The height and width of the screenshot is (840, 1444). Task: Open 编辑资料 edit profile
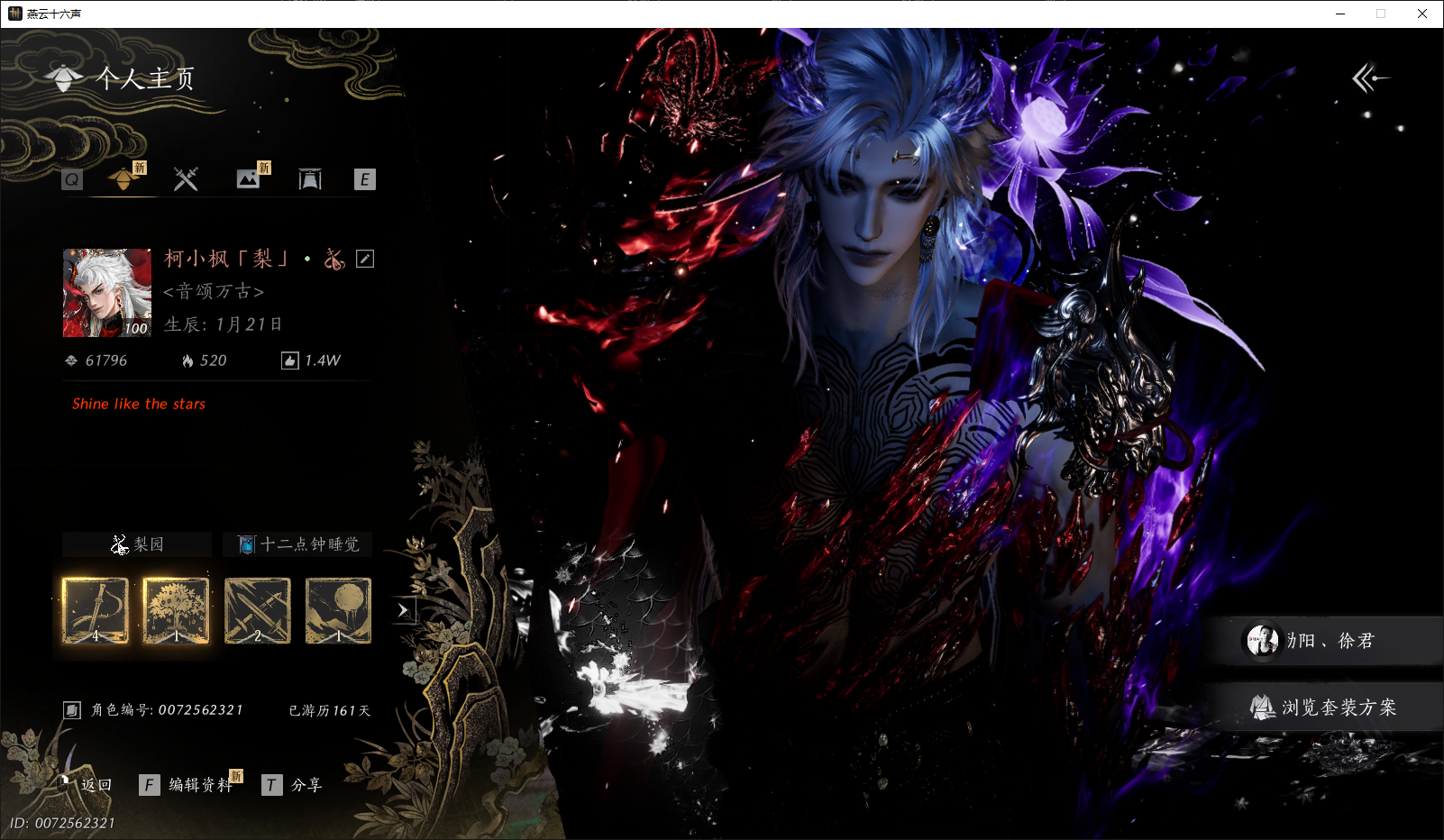tap(200, 785)
